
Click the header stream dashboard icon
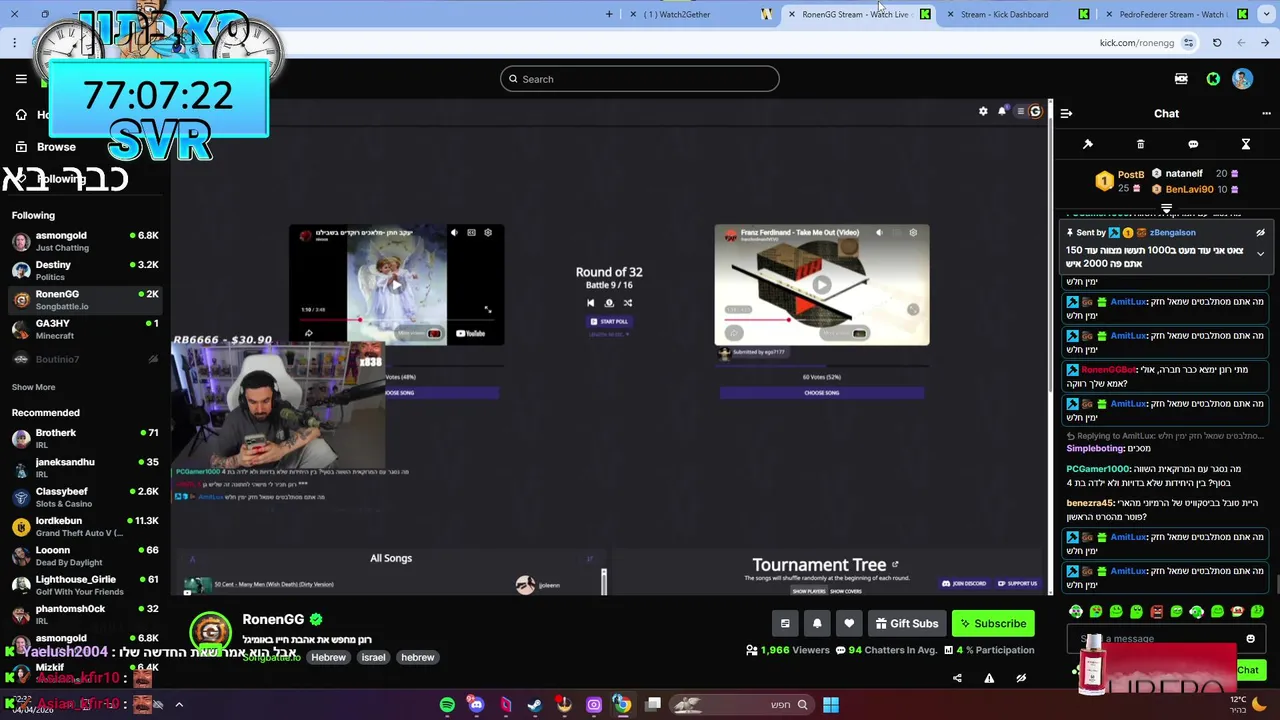(1181, 79)
